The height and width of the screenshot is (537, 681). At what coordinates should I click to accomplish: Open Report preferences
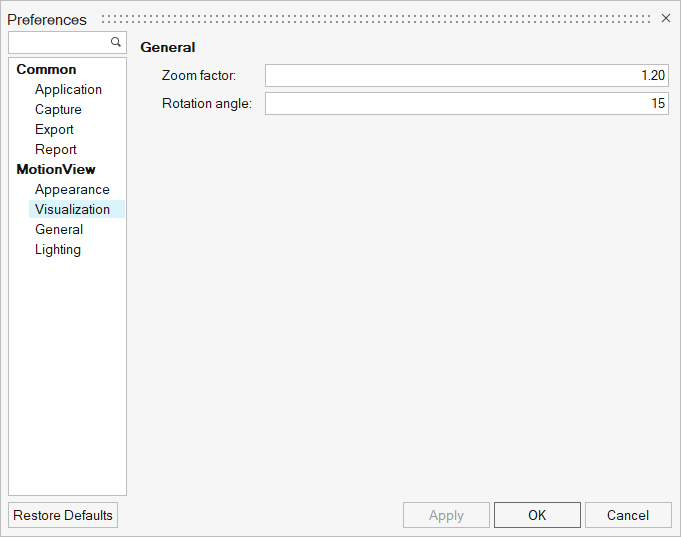point(56,149)
